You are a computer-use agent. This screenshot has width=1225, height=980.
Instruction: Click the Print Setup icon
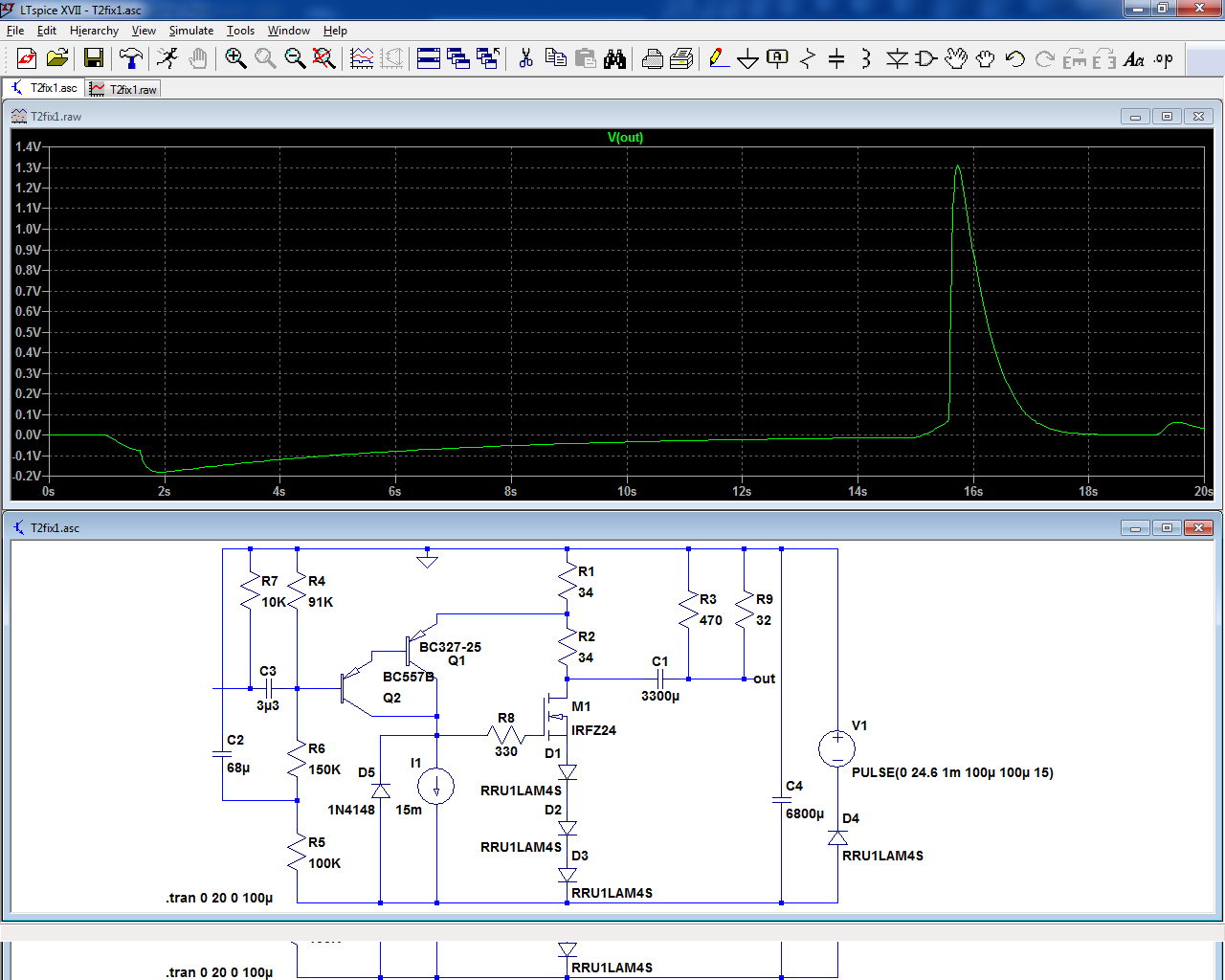point(682,58)
